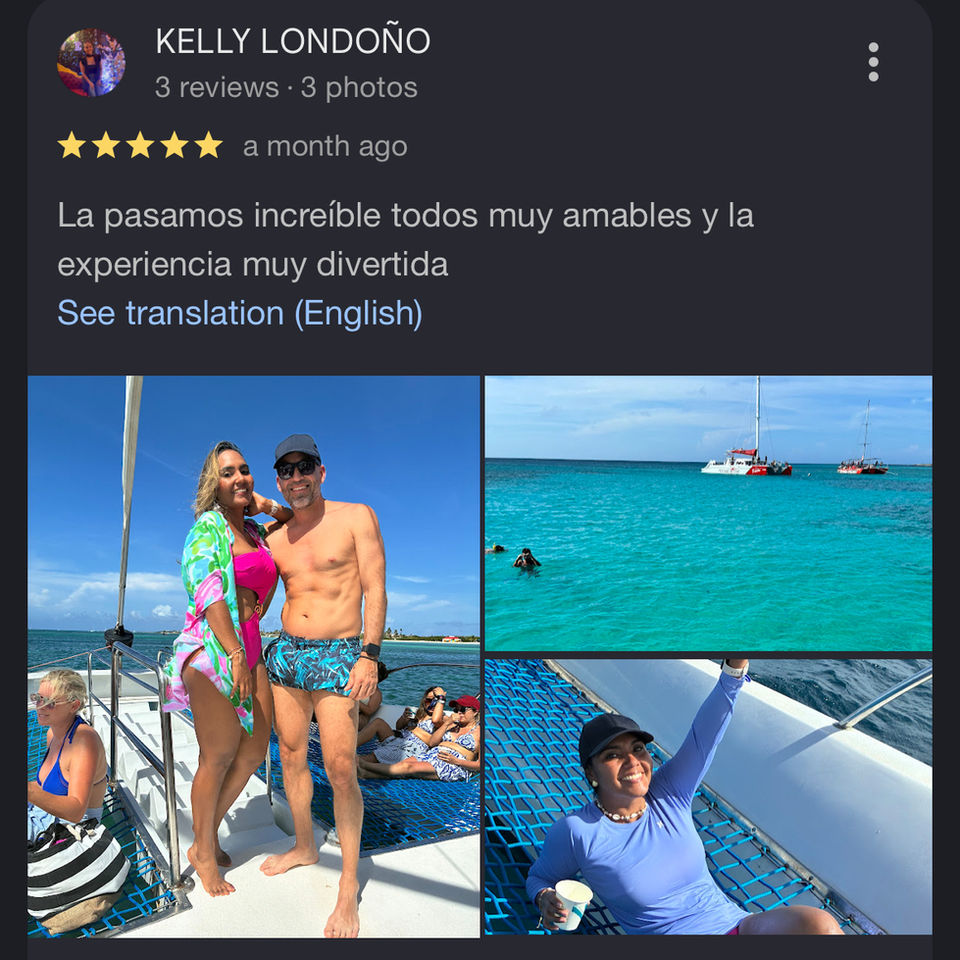Click the See translation (English) link
The height and width of the screenshot is (960, 960).
tap(239, 313)
